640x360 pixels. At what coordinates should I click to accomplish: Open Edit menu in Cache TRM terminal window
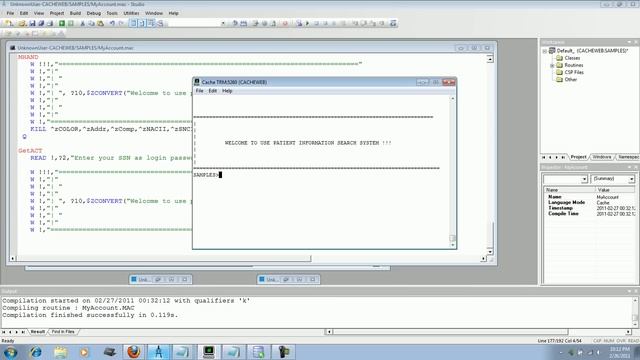click(213, 91)
